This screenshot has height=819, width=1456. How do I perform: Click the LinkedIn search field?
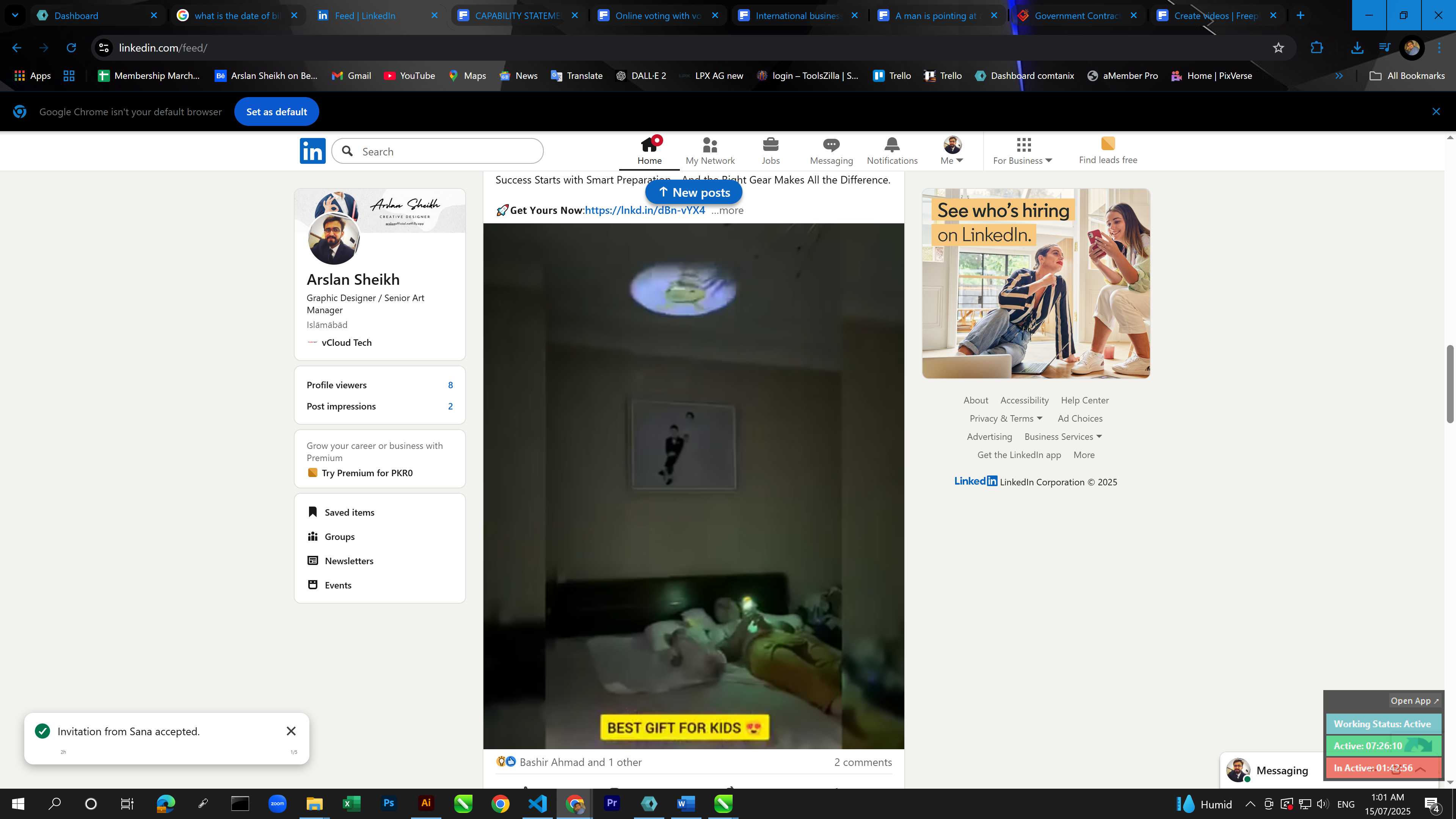click(438, 152)
